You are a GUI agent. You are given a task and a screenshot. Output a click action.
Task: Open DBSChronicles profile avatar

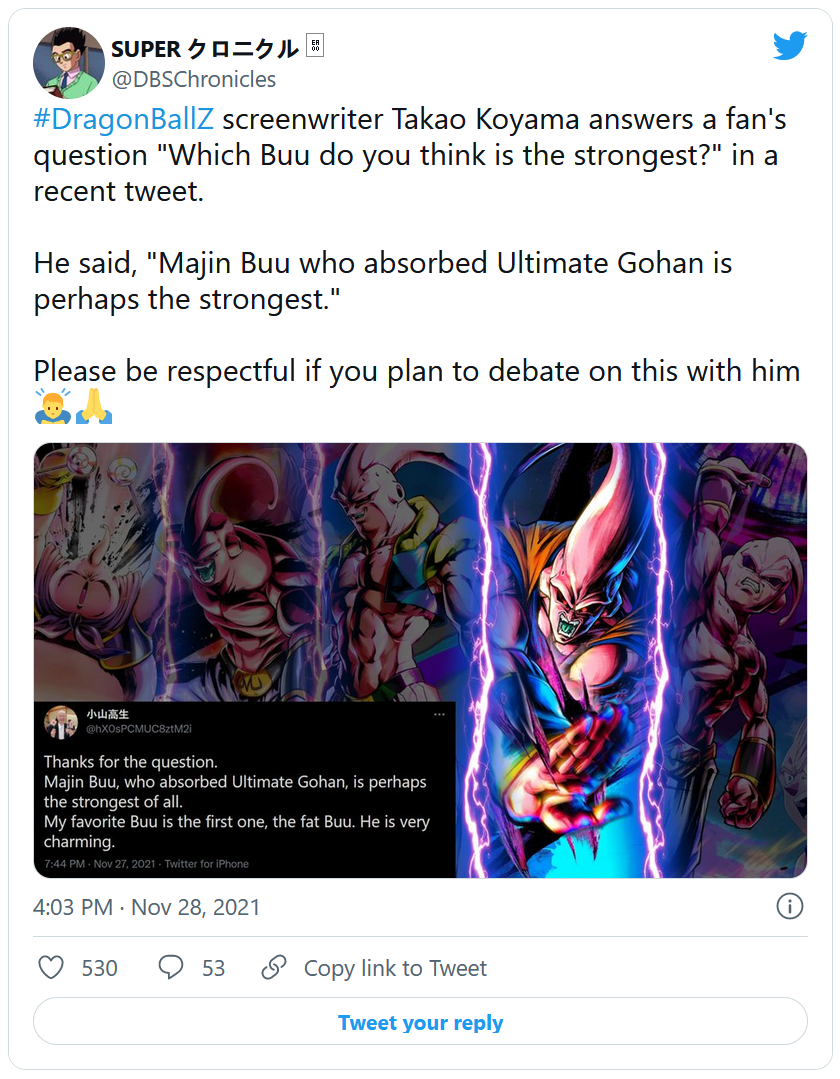pyautogui.click(x=69, y=63)
